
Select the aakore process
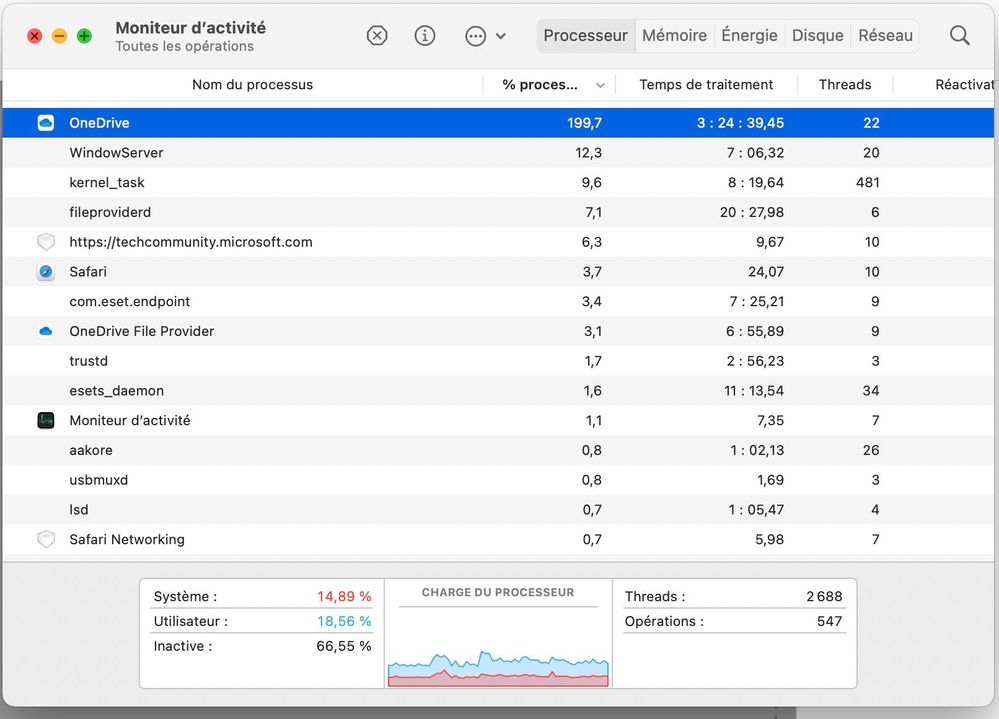click(x=91, y=450)
